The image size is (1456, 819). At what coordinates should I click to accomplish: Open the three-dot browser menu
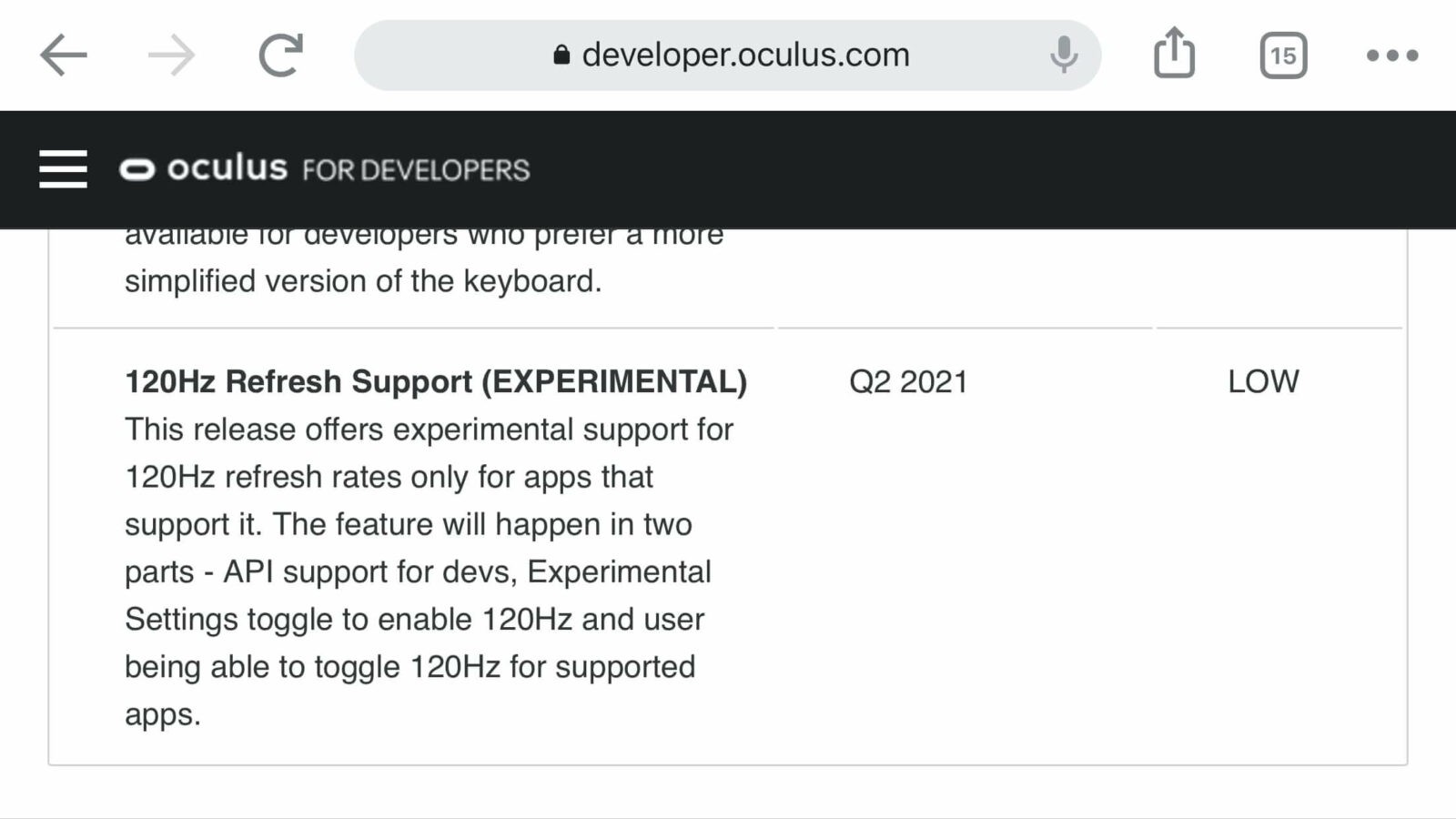point(1392,56)
